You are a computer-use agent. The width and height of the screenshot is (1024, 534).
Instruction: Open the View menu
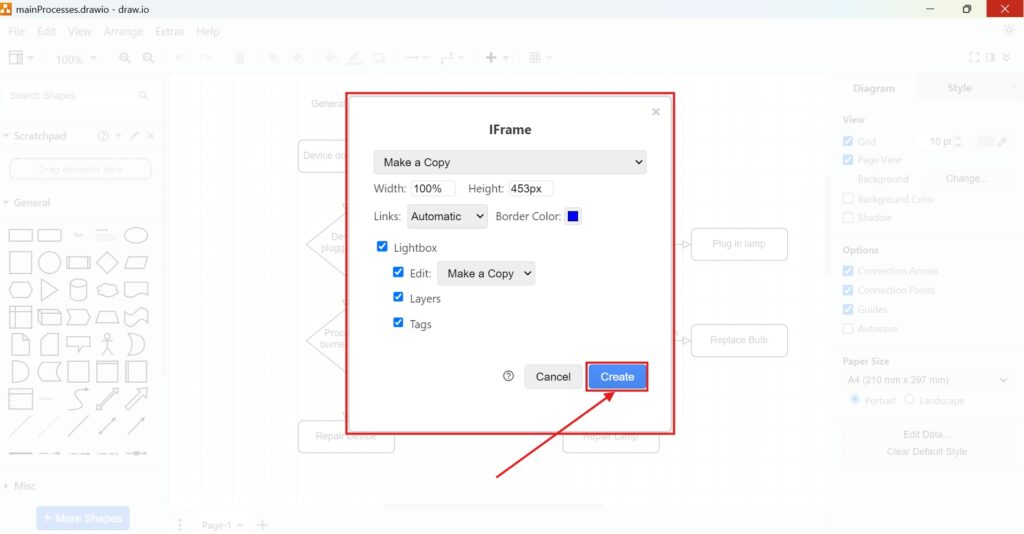80,31
